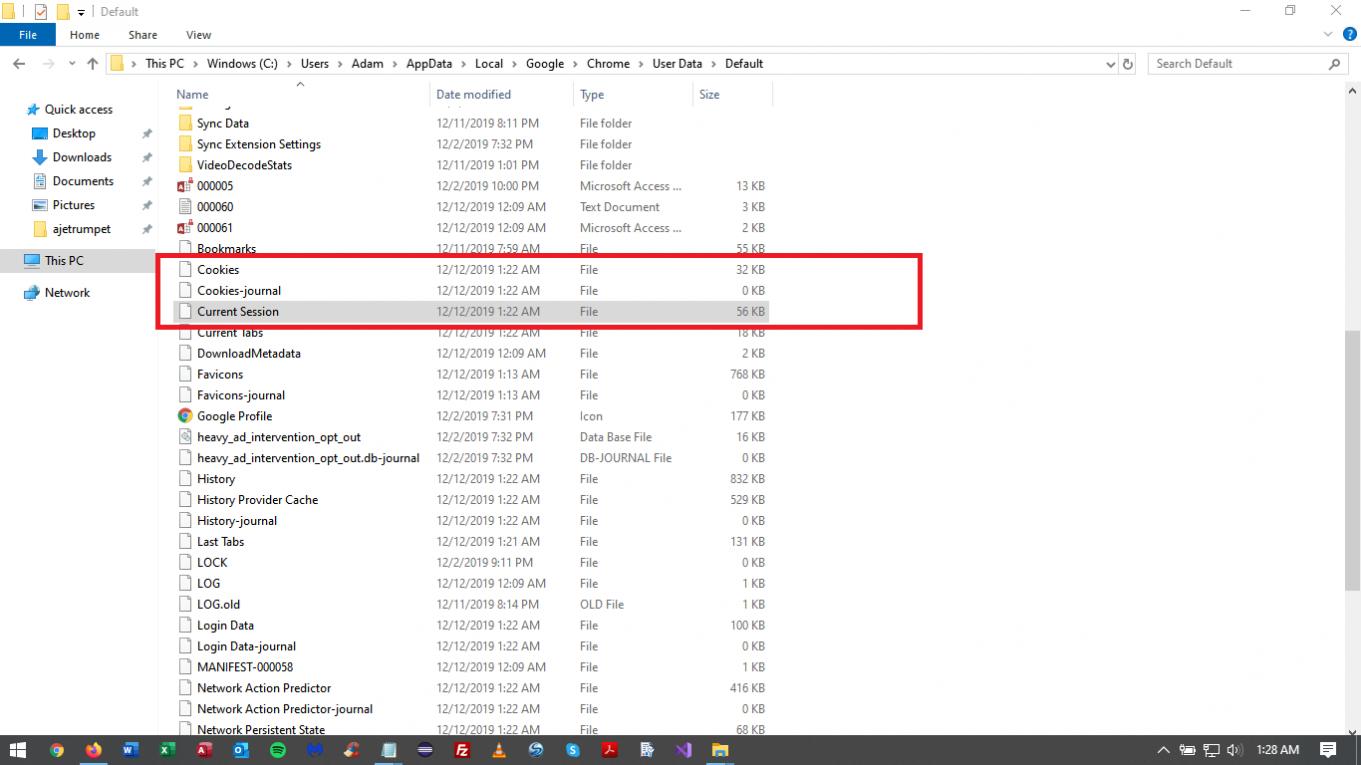Screen dimensions: 1361x765
Task: Click the New folder quick access icon
Action: pyautogui.click(x=63, y=12)
